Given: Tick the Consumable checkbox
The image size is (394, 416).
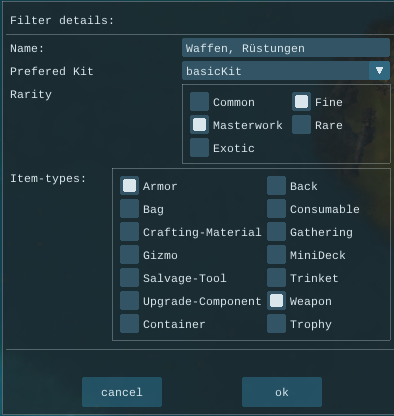Looking at the screenshot, I should pyautogui.click(x=276, y=209).
